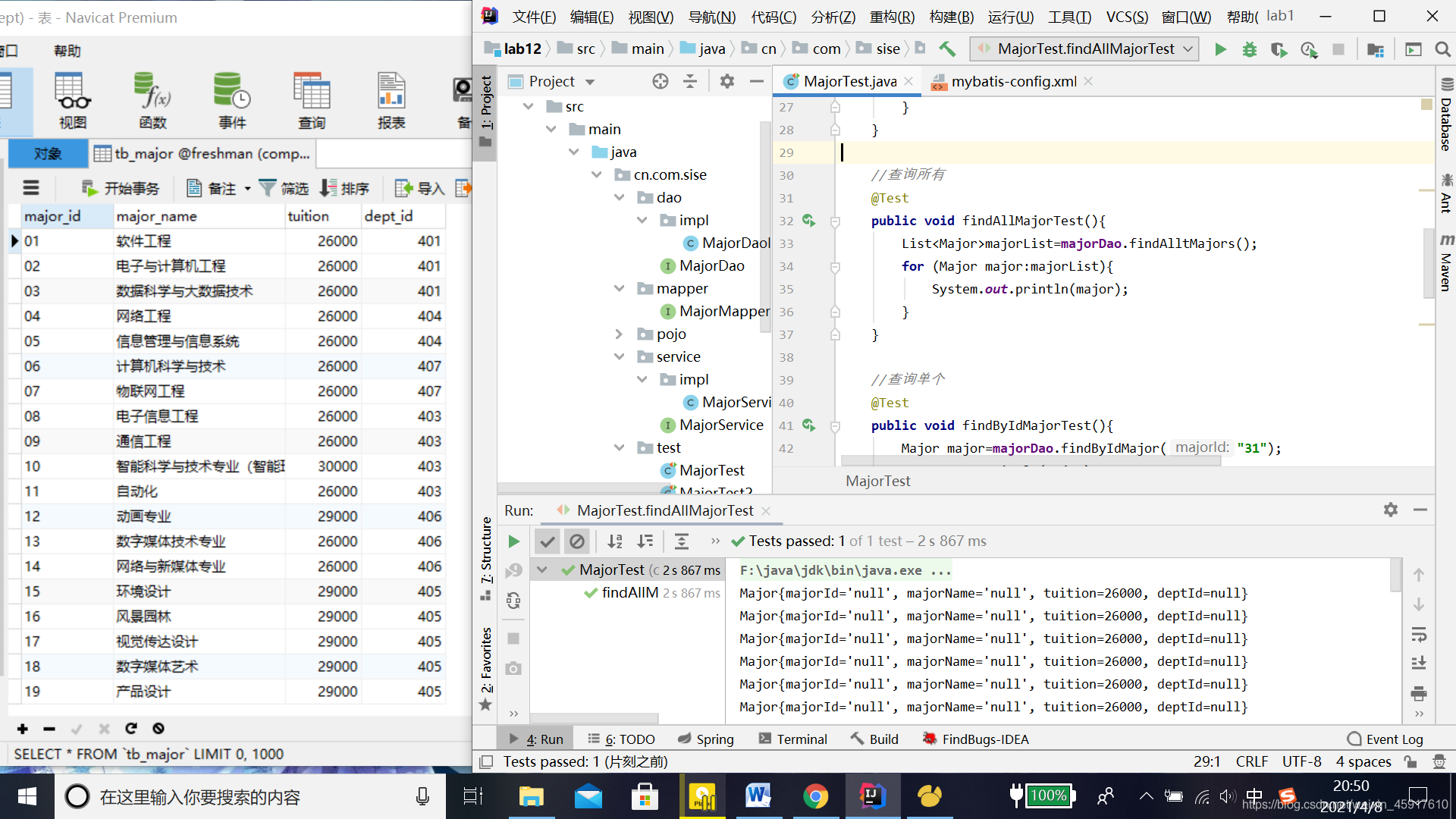Run MajorTest.findAllMajorTest from the toolbar
This screenshot has width=1456, height=819.
[x=1220, y=49]
